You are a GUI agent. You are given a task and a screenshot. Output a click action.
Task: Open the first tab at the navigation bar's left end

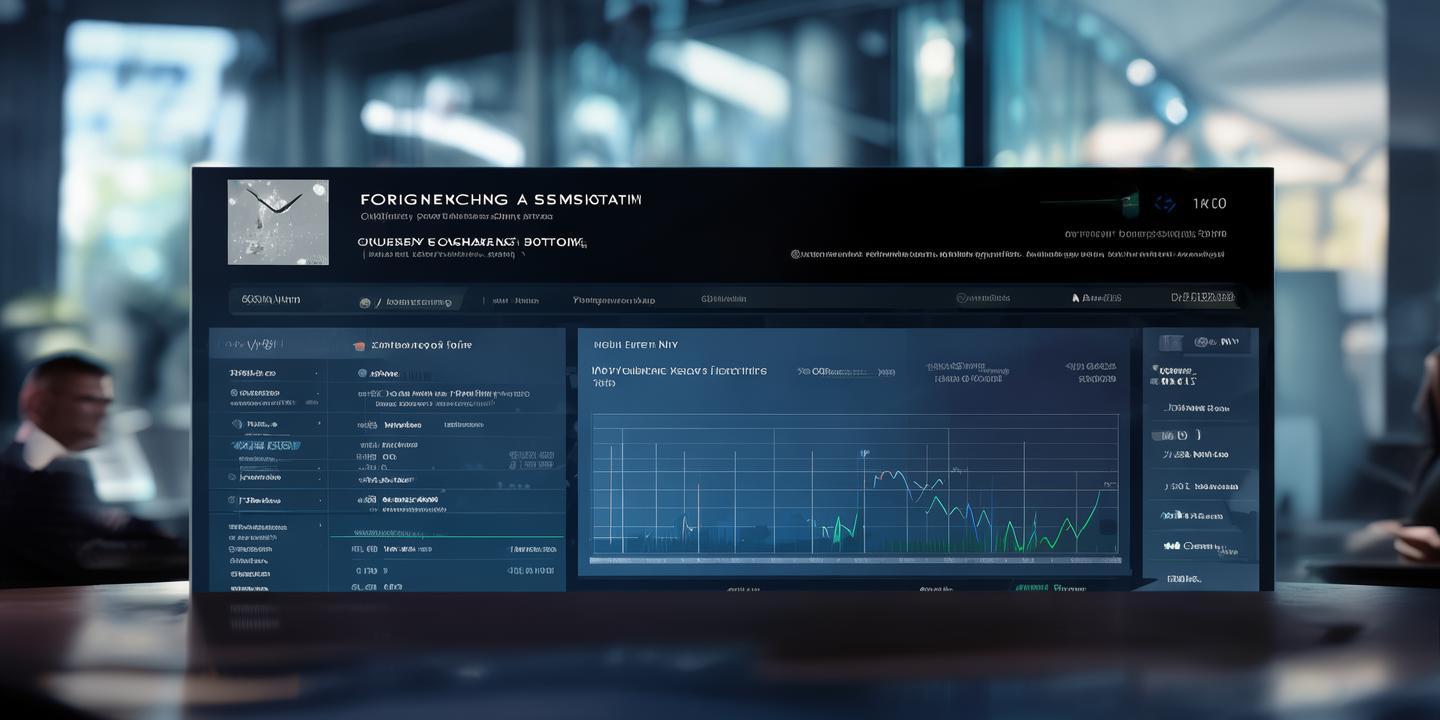click(270, 299)
